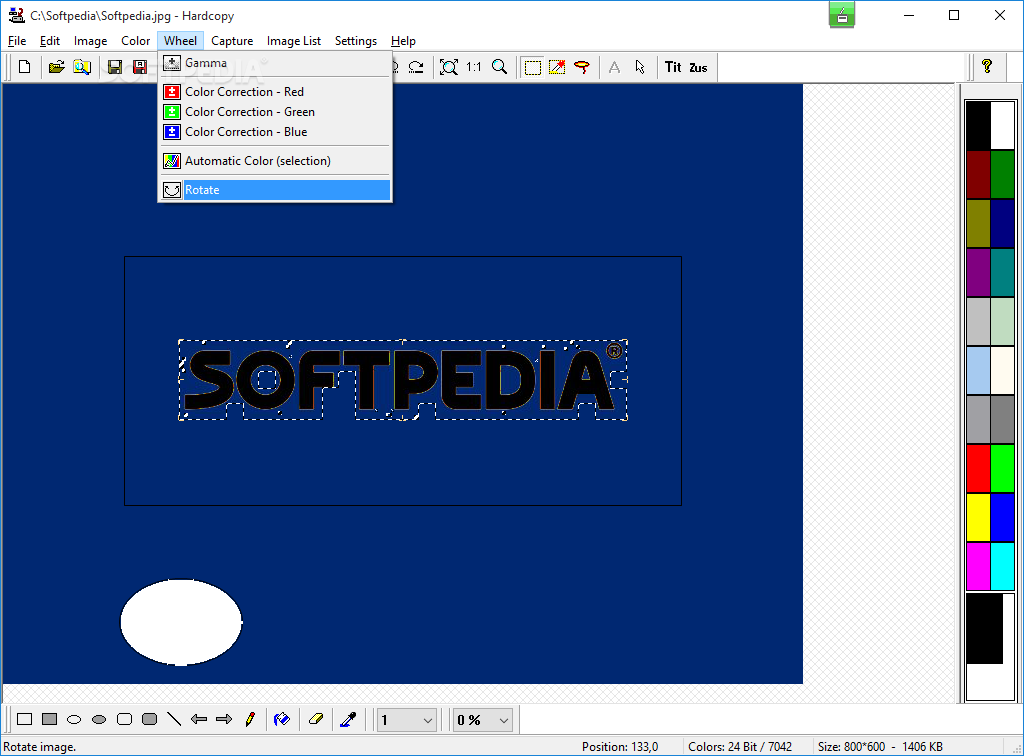Choose Color Correction - Blue

(275, 132)
